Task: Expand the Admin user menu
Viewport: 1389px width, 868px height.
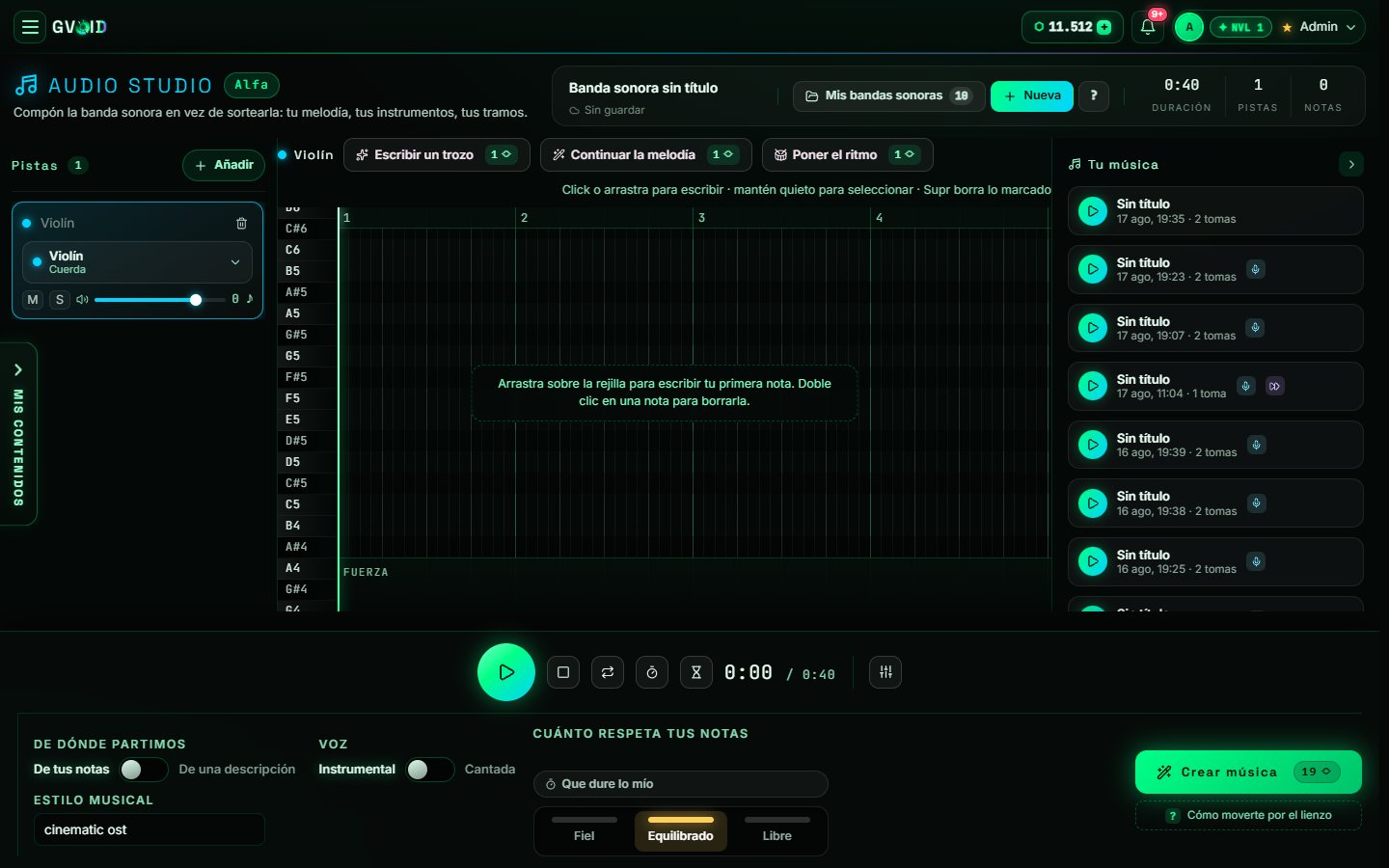Action: (x=1319, y=27)
